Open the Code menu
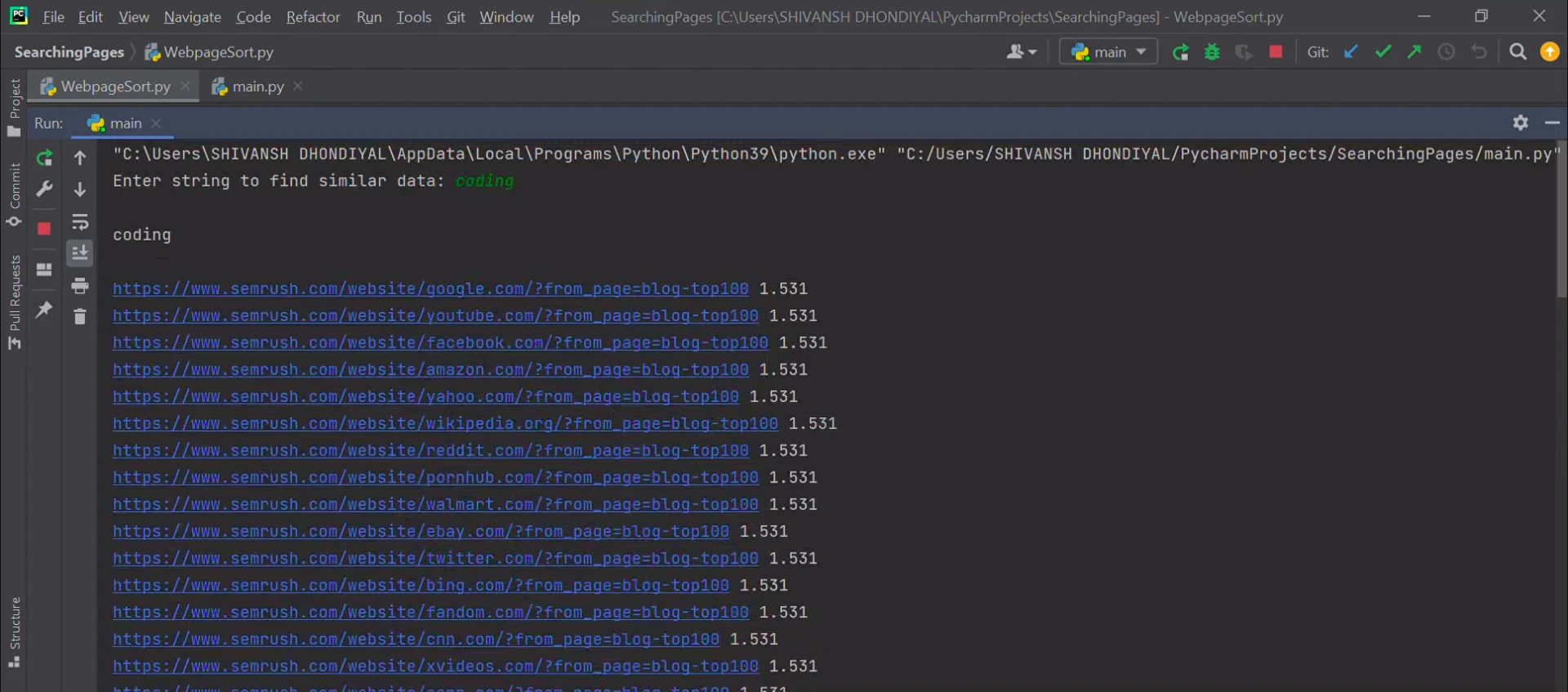Screen dimensions: 1568x692 coord(253,17)
